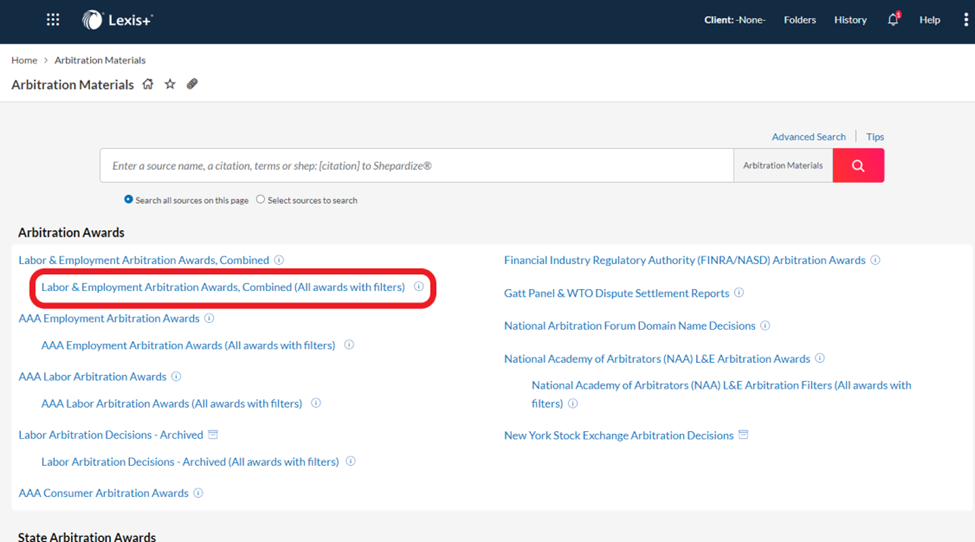This screenshot has height=542, width=975.
Task: Open the notifications bell
Action: coord(893,20)
